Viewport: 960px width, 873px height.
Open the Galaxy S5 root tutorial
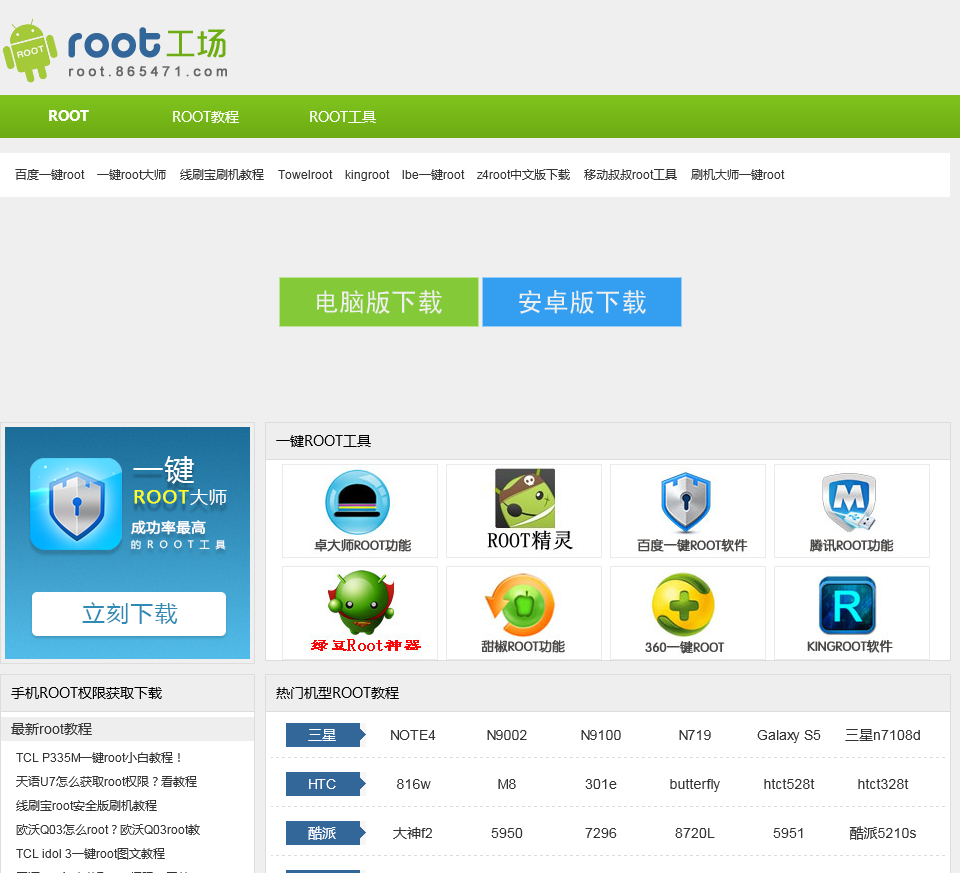[789, 735]
